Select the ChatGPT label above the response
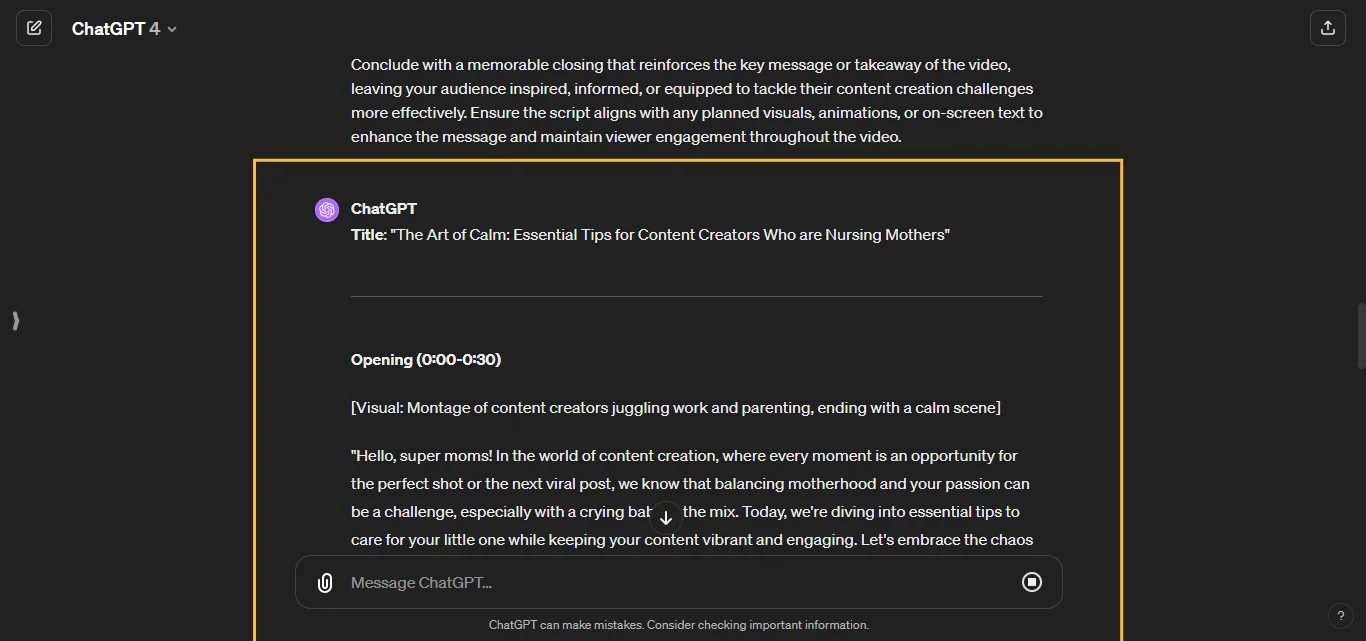Screen dimensions: 1366x641 pyautogui.click(x=384, y=209)
